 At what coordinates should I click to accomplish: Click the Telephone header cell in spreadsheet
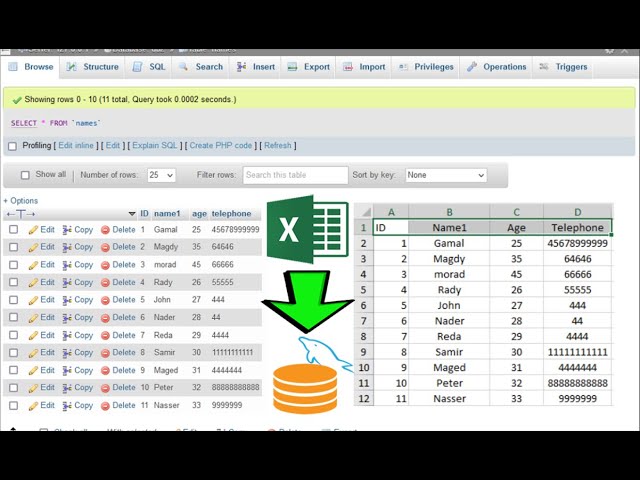pos(578,227)
